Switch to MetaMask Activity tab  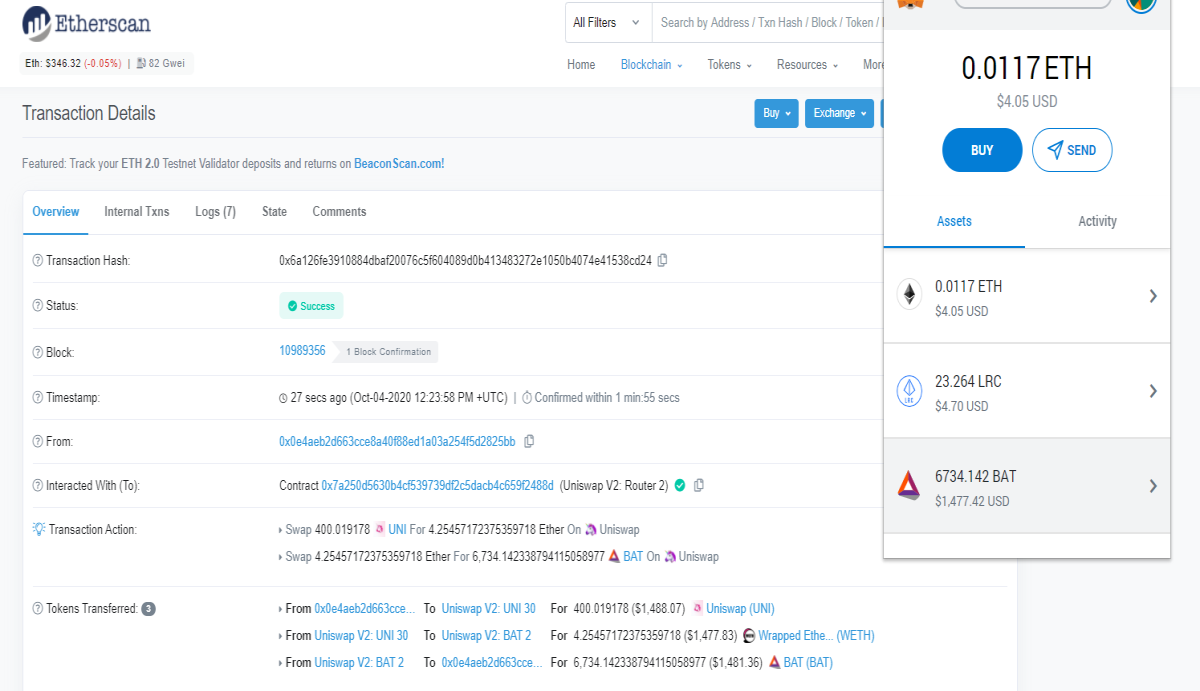pos(1097,221)
